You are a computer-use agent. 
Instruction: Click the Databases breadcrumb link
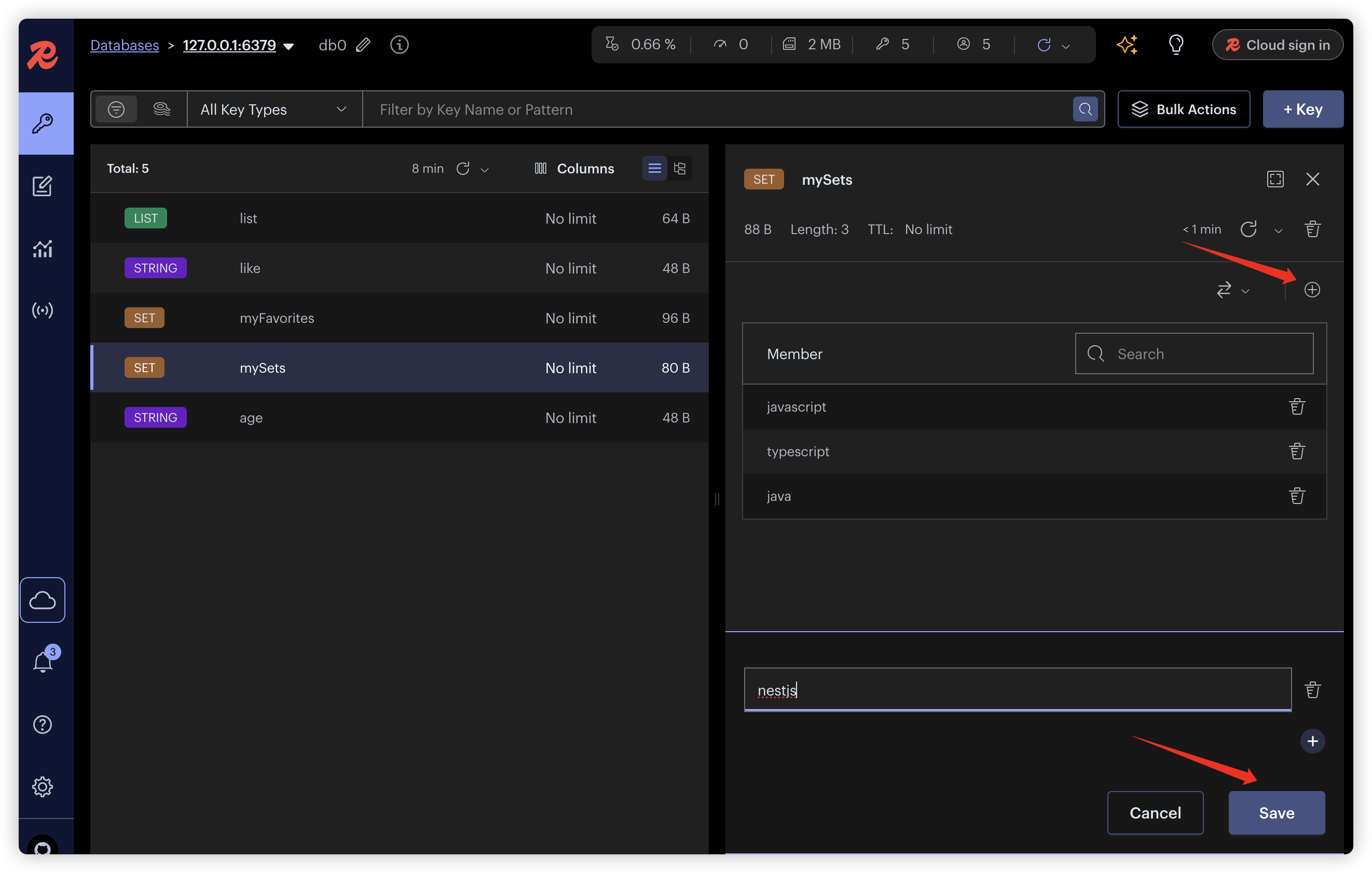(124, 45)
